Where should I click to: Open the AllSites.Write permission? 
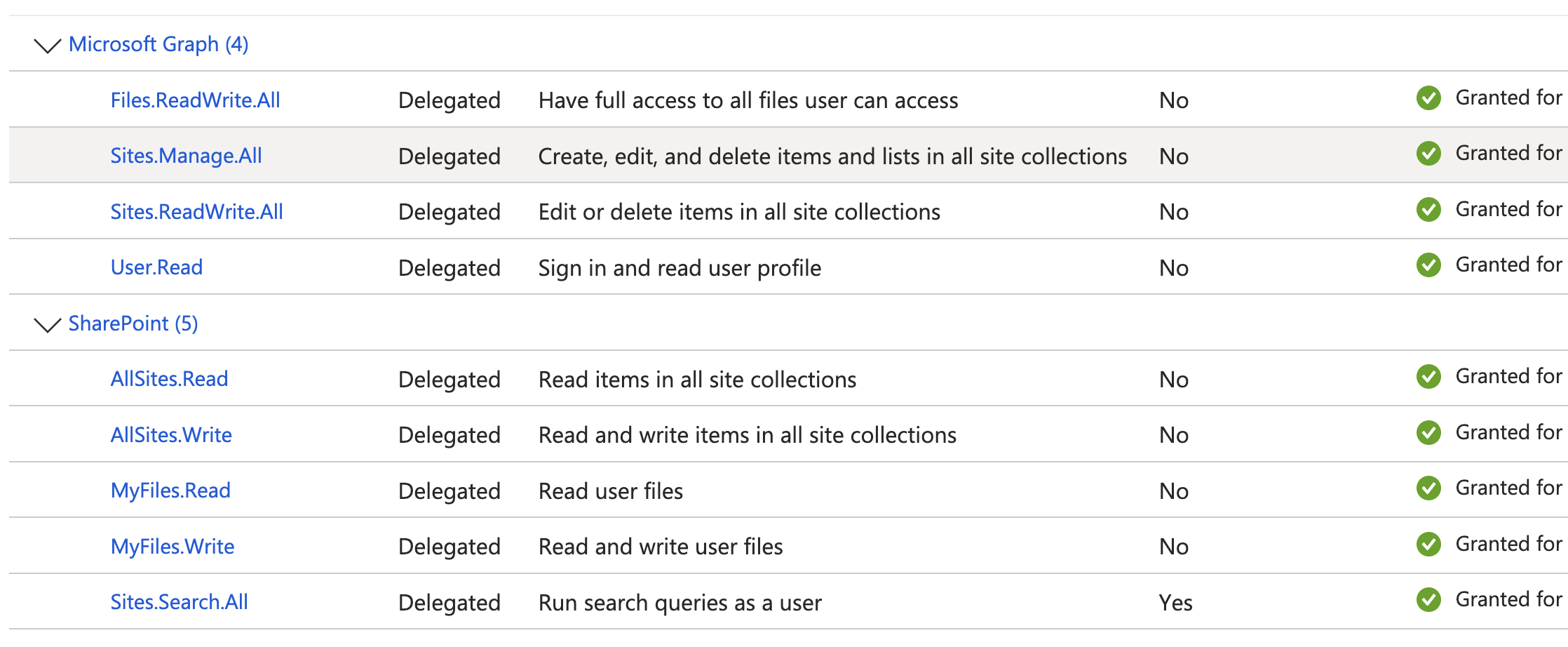pyautogui.click(x=171, y=434)
